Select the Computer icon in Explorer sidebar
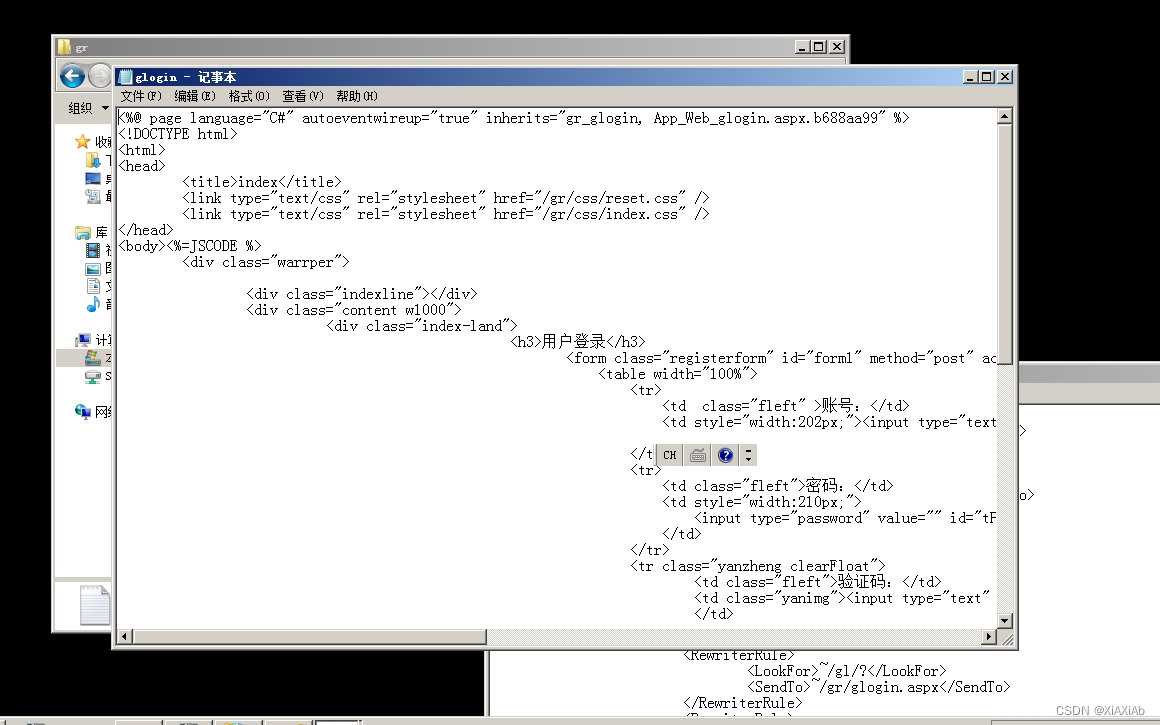 tap(82, 340)
